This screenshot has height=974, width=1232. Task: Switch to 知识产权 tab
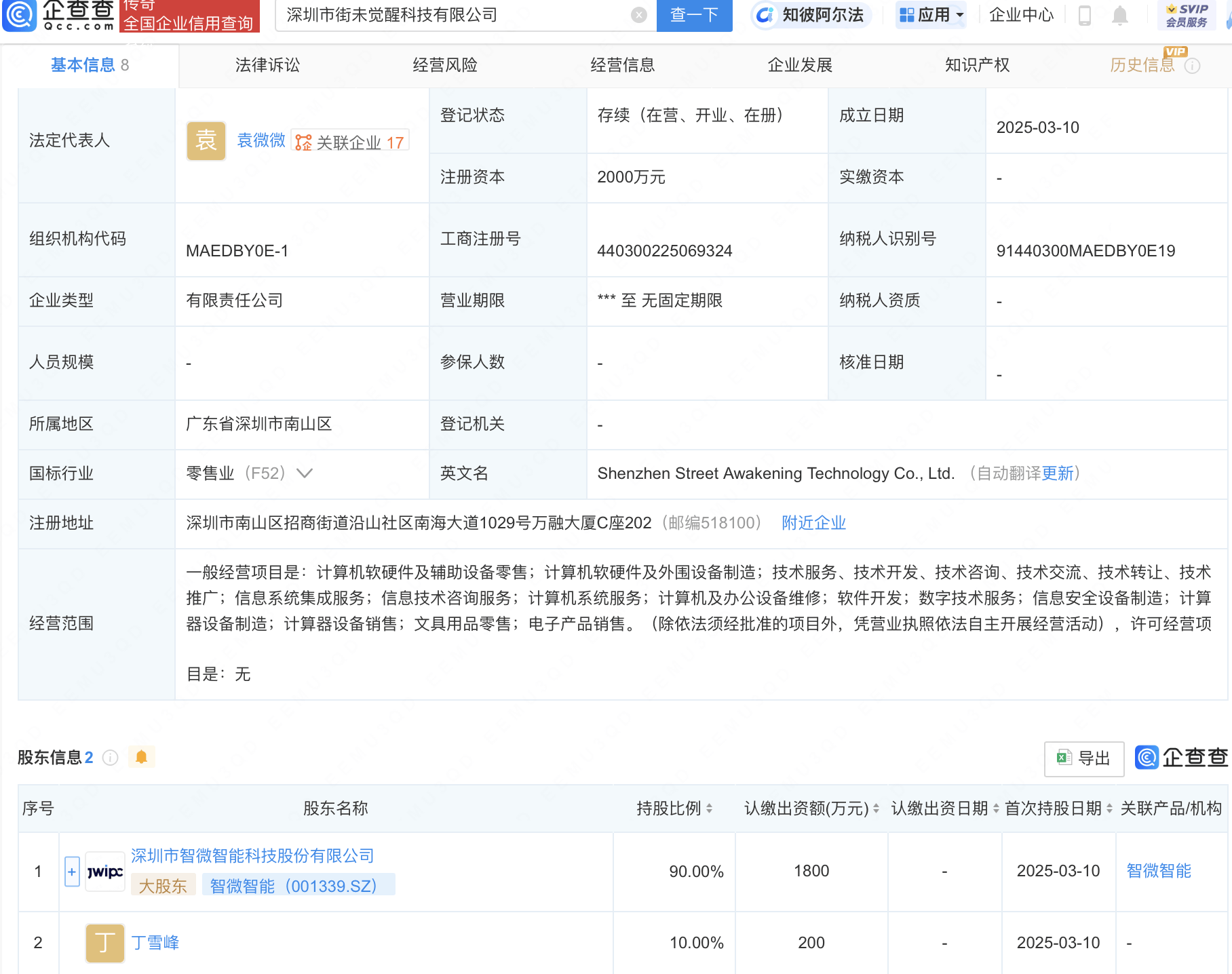978,65
